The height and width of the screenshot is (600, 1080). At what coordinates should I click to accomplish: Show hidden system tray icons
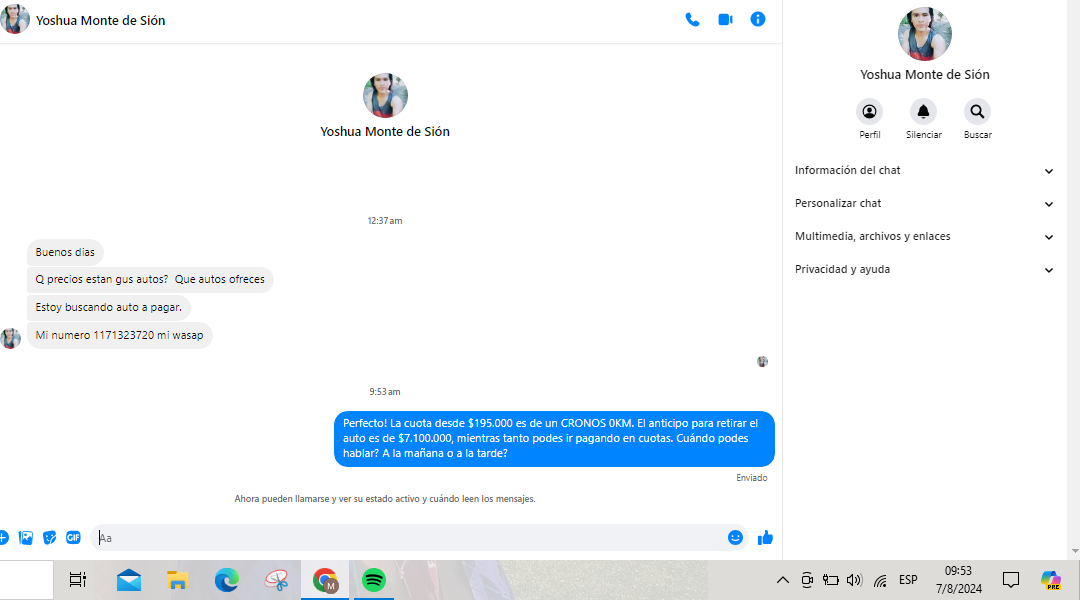[782, 580]
